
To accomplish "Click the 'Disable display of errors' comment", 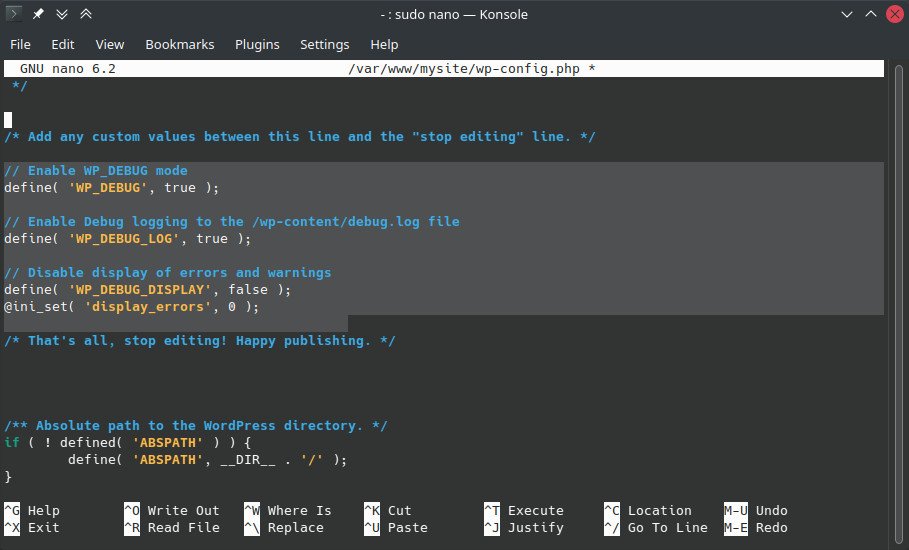I will point(168,273).
